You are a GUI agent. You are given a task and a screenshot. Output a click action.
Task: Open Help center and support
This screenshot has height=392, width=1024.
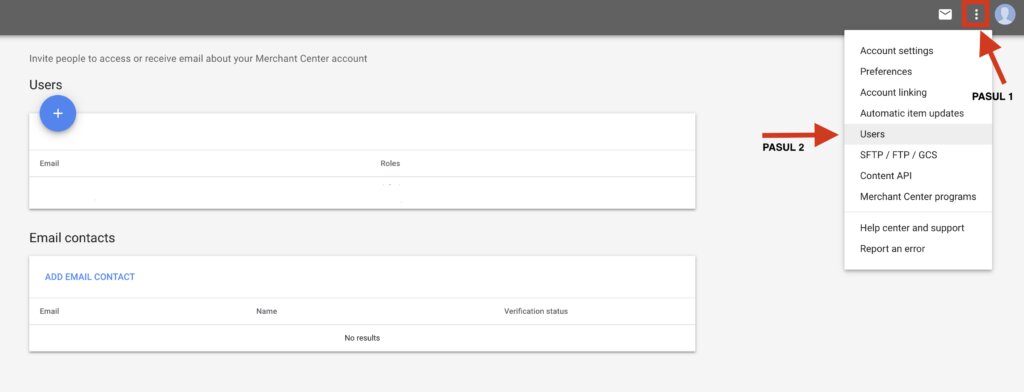[918, 228]
